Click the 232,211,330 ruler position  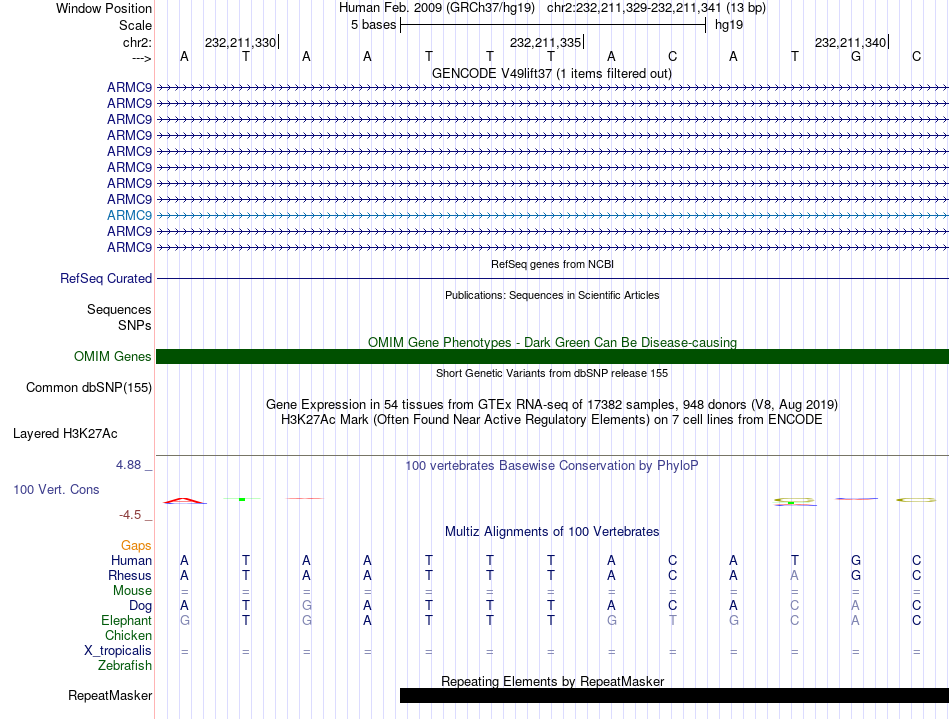[240, 42]
